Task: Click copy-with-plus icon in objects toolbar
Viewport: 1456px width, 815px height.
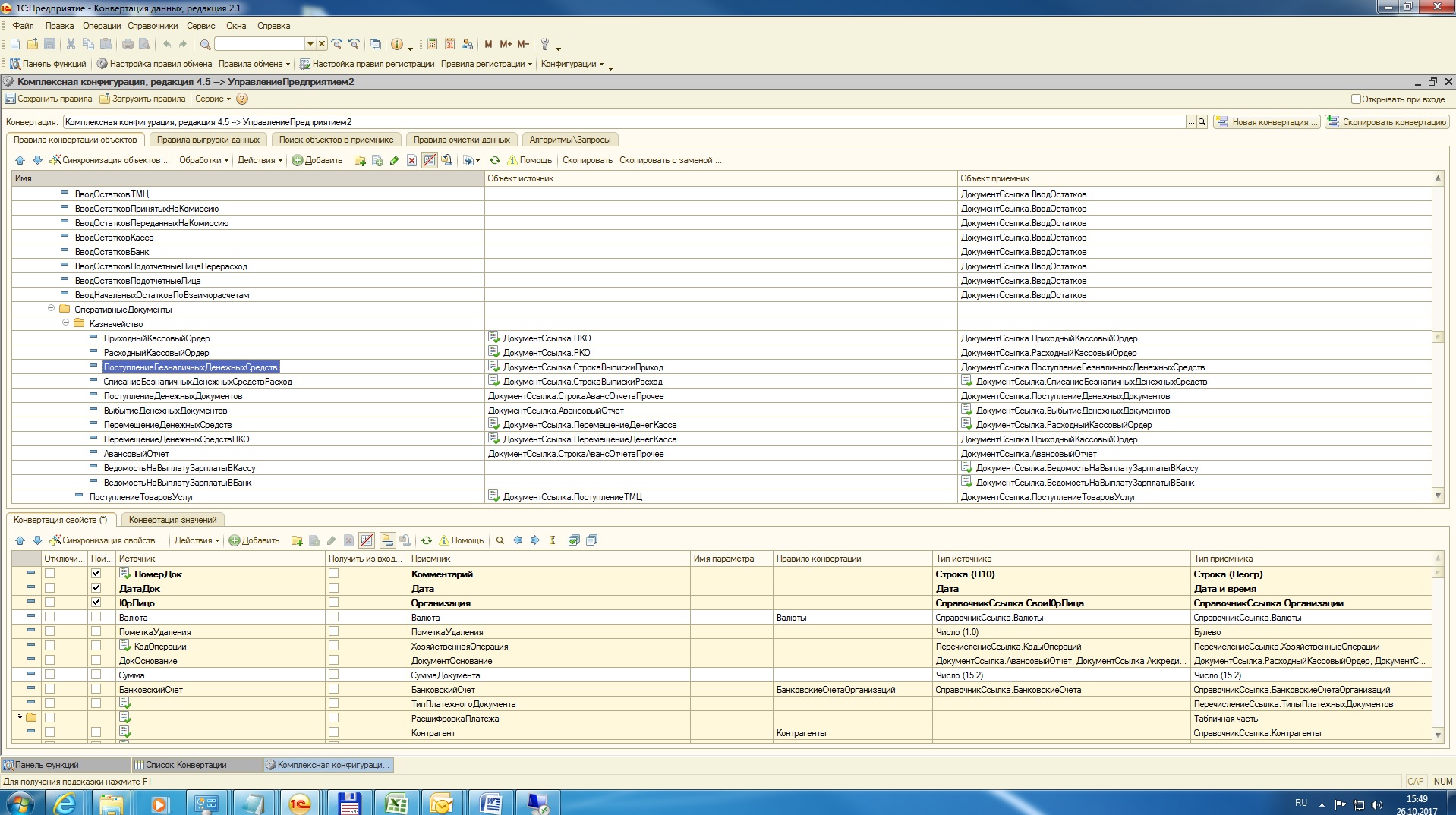Action: (377, 160)
